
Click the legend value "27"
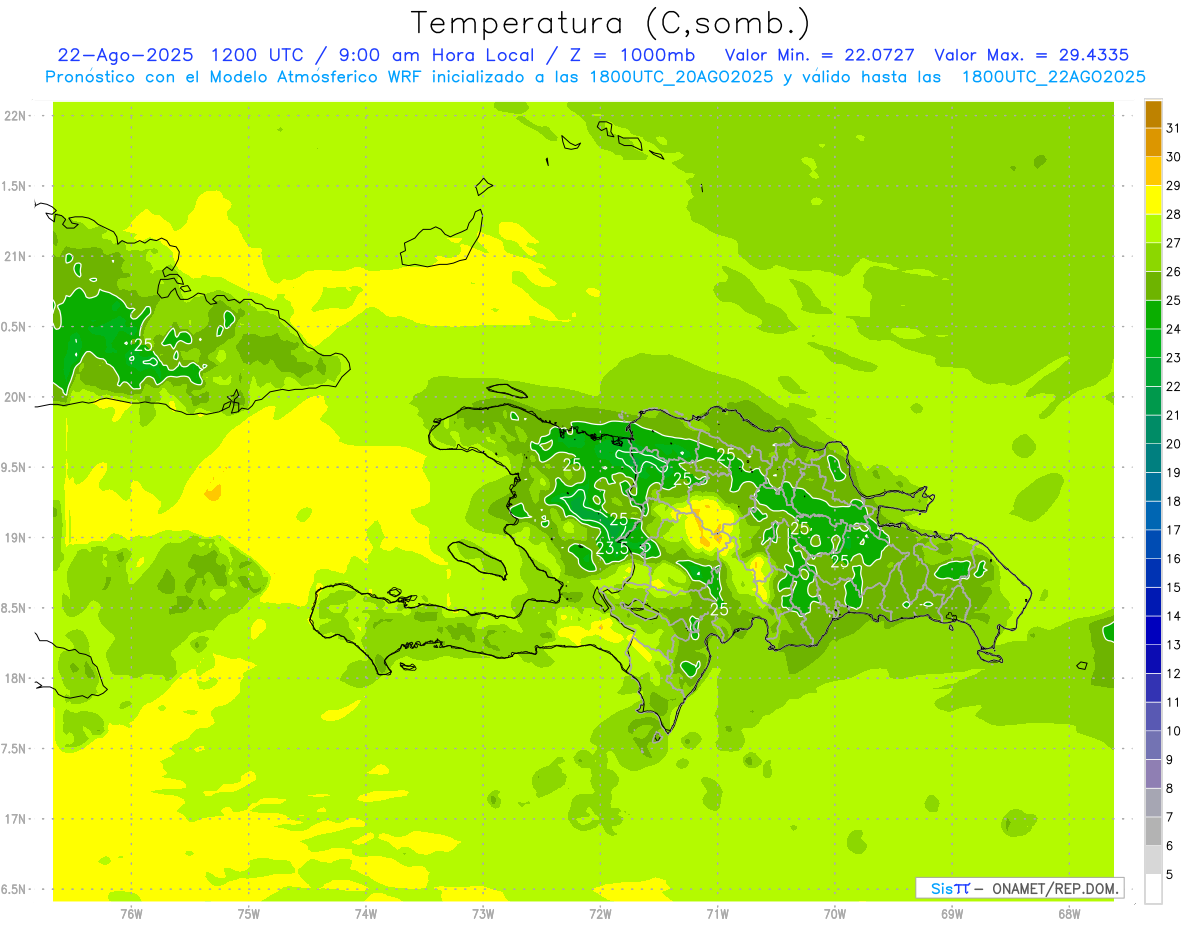coord(1173,243)
